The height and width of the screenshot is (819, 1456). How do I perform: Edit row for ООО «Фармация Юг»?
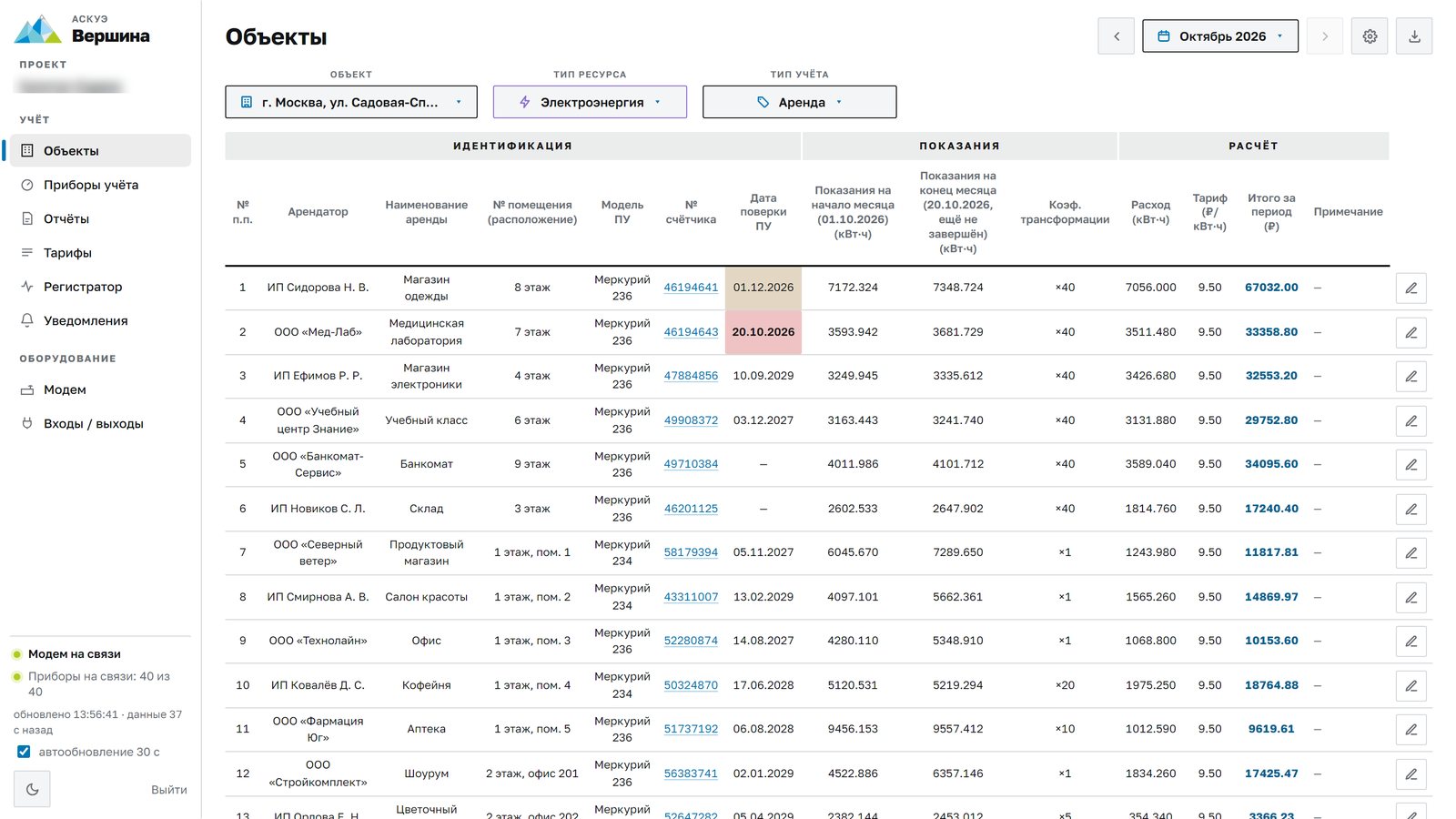click(x=1410, y=729)
